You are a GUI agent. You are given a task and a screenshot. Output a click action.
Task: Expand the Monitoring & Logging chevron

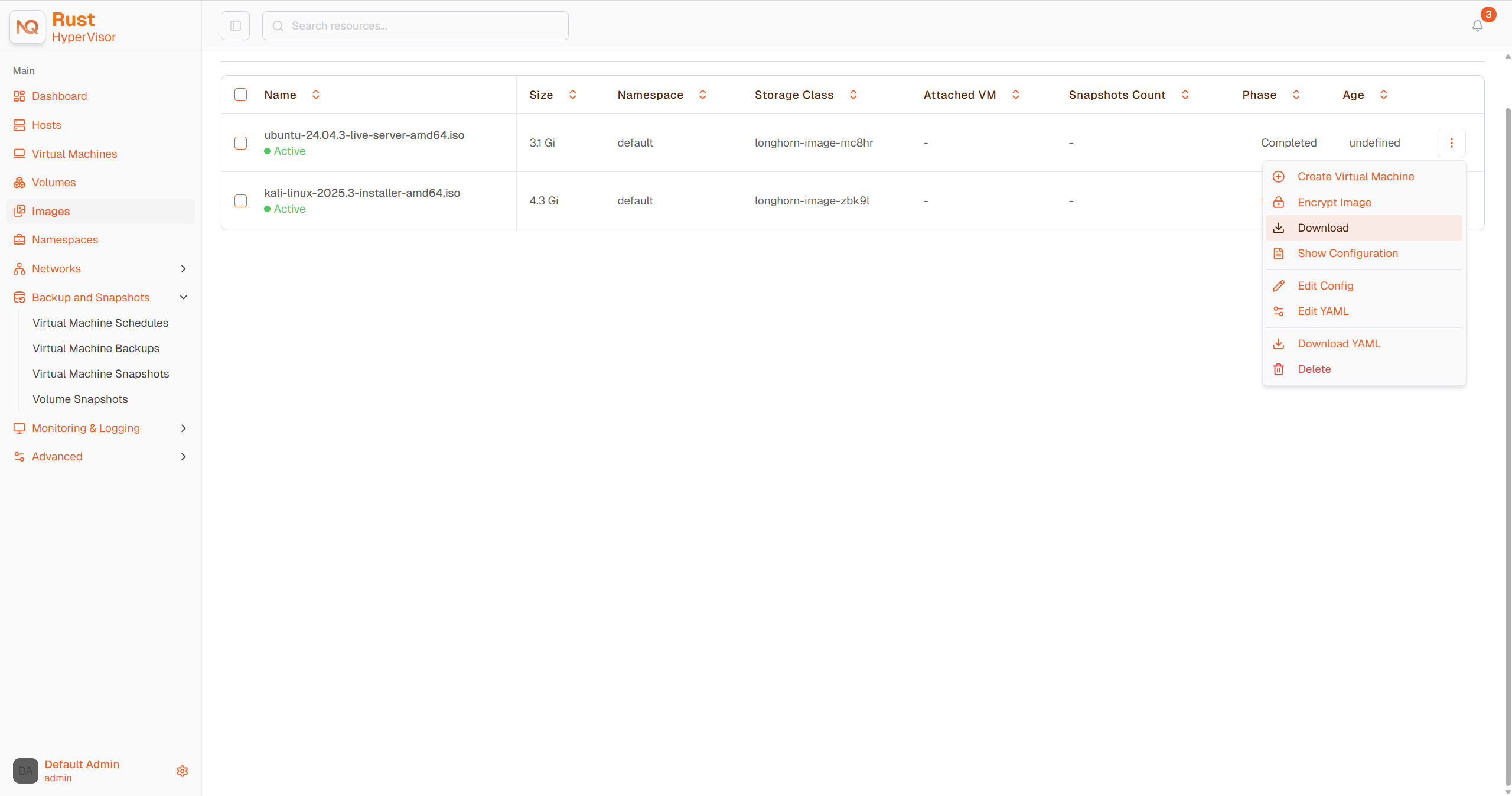(x=184, y=428)
